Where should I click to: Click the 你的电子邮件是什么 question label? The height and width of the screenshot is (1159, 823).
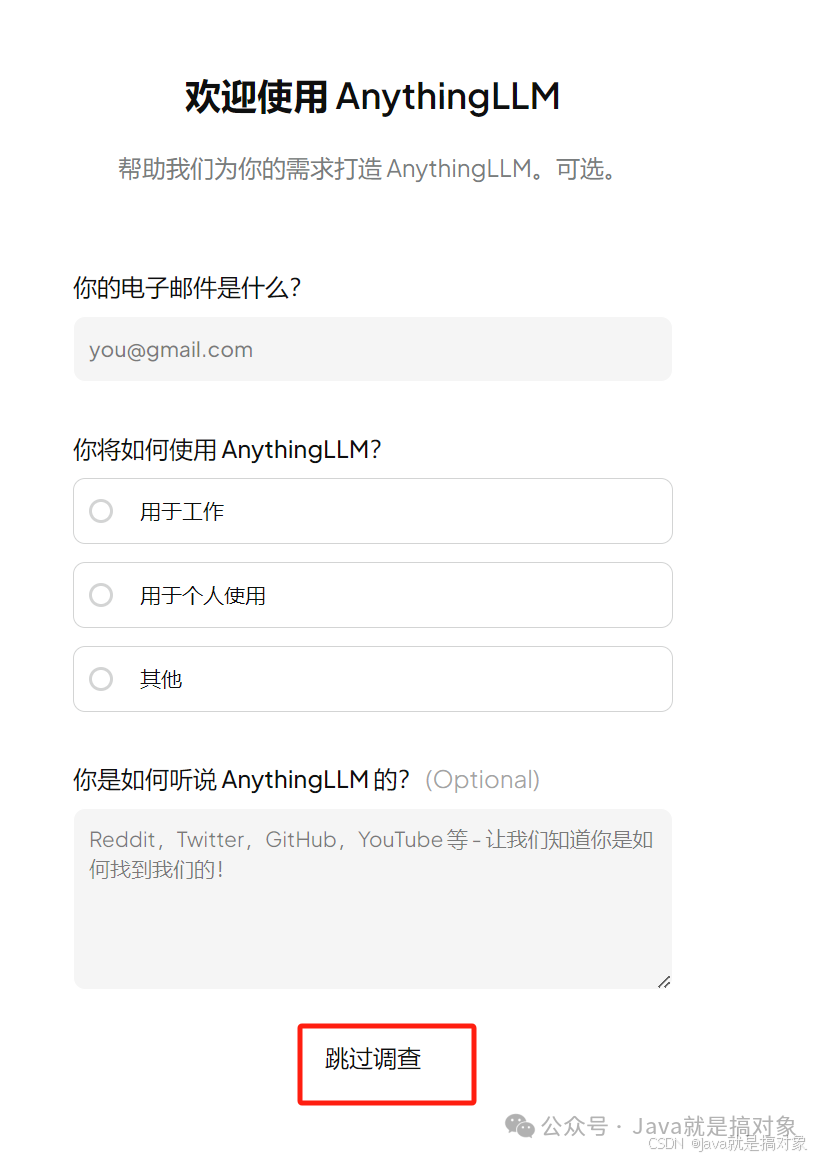click(182, 288)
